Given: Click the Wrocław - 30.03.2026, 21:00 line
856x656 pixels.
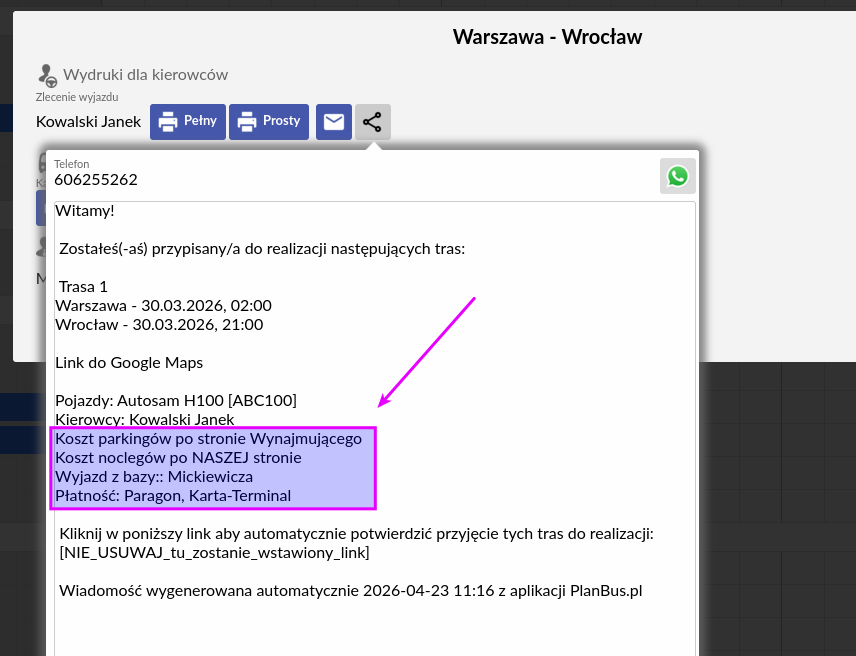Looking at the screenshot, I should (159, 324).
